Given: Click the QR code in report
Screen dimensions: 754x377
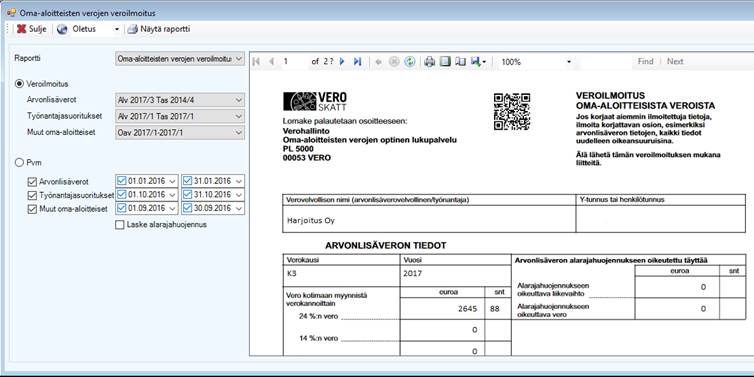Looking at the screenshot, I should pos(512,112).
